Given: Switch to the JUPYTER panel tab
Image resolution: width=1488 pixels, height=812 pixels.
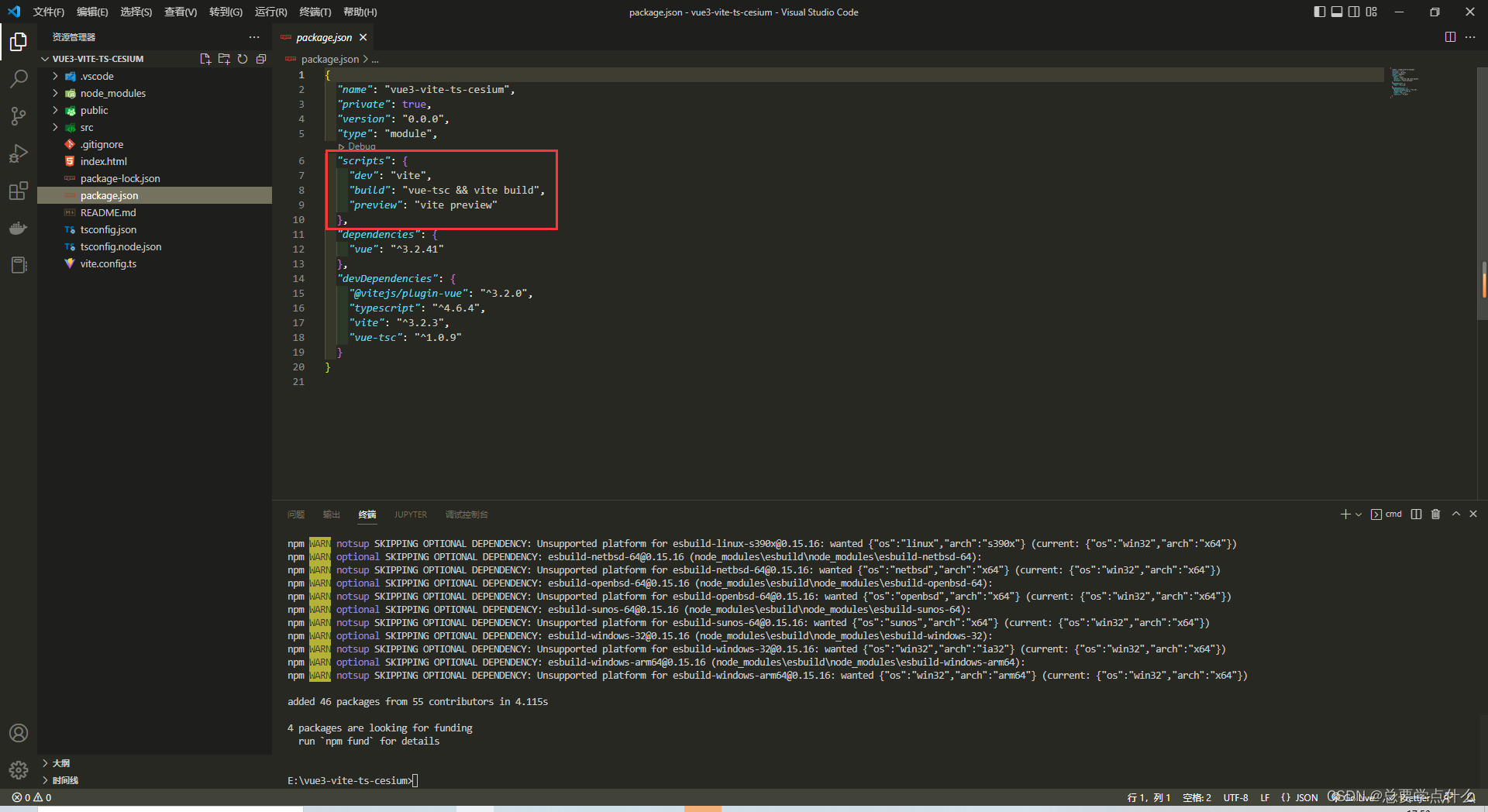Looking at the screenshot, I should click(410, 514).
